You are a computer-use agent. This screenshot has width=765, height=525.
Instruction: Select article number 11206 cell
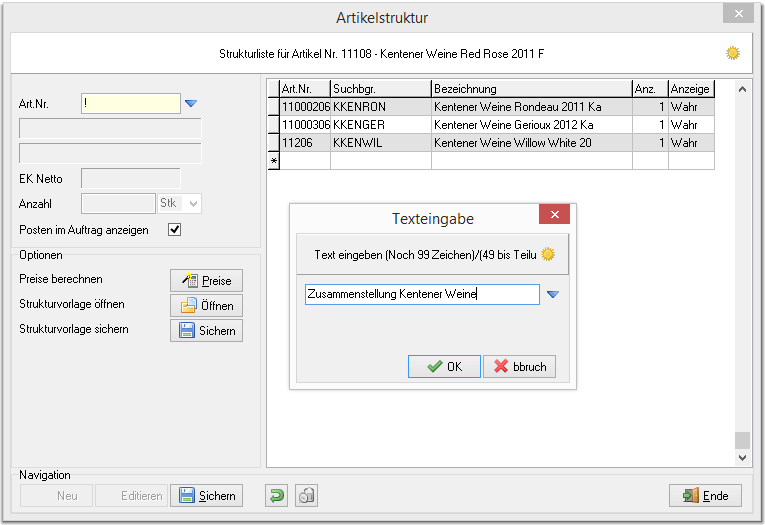point(305,143)
